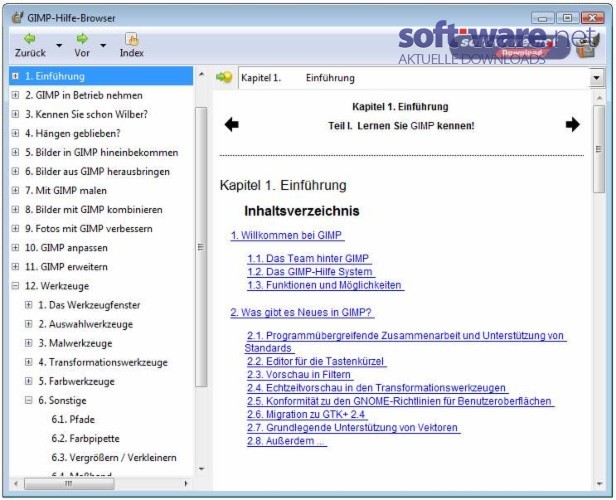The width and height of the screenshot is (616, 500).
Task: Open link 2.5. Konformität zu den GNOME-Richtlinien
Action: click(x=400, y=401)
